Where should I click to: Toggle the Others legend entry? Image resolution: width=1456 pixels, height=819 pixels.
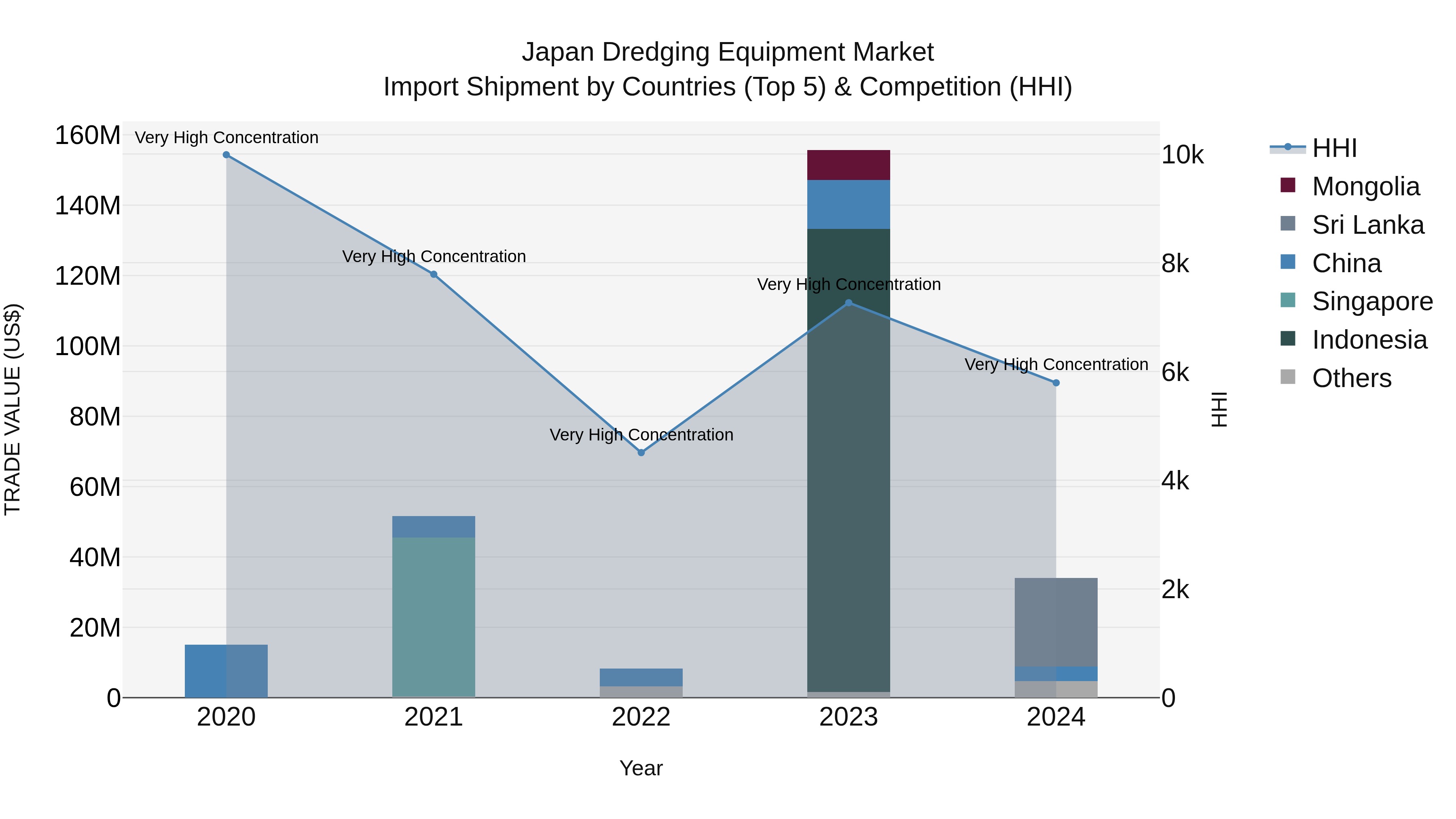1335,378
